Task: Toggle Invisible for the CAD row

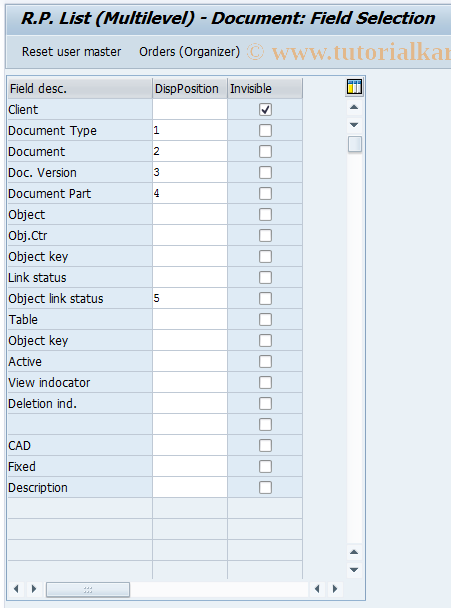Action: pyautogui.click(x=265, y=446)
